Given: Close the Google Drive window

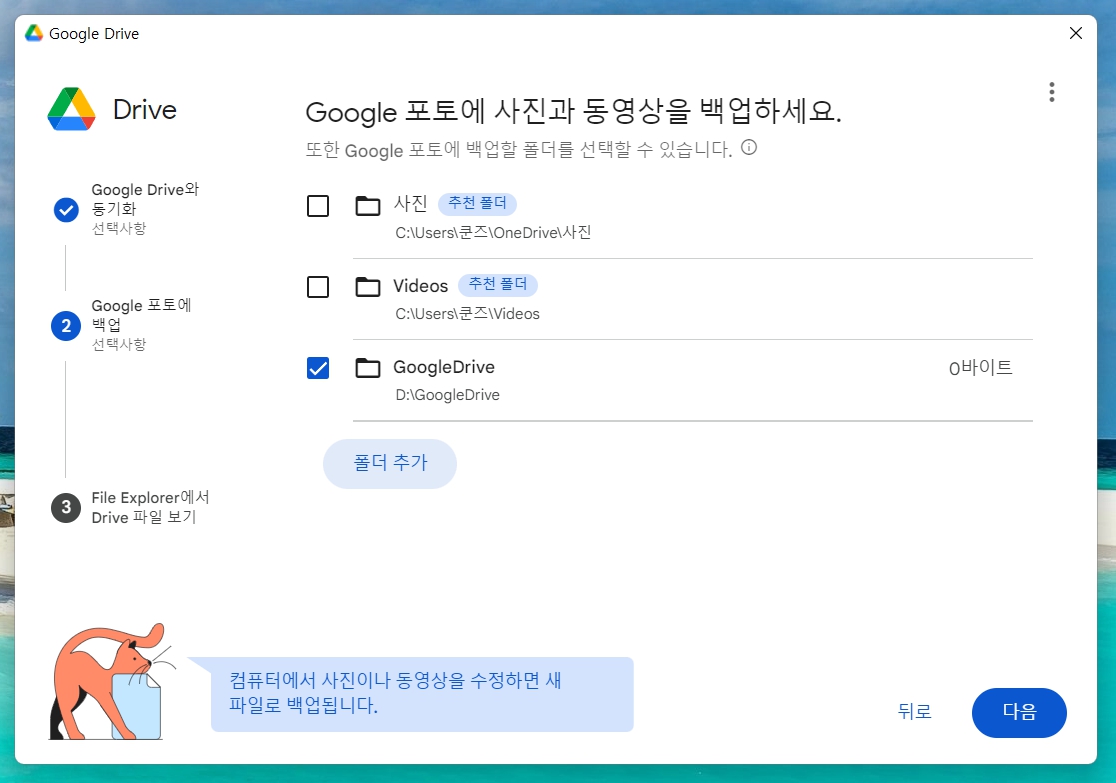Looking at the screenshot, I should tap(1075, 33).
